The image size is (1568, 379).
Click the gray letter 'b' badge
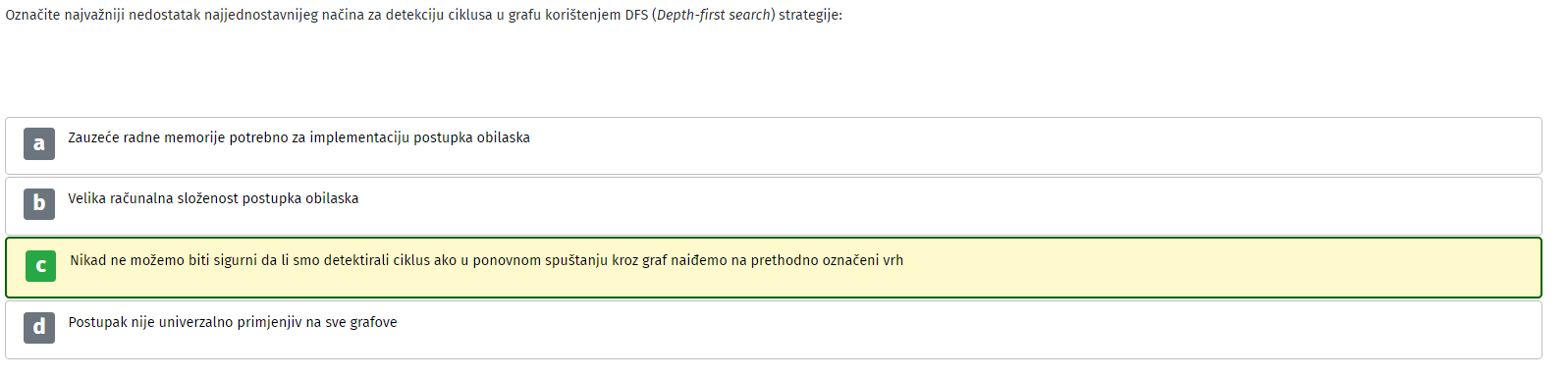[39, 203]
